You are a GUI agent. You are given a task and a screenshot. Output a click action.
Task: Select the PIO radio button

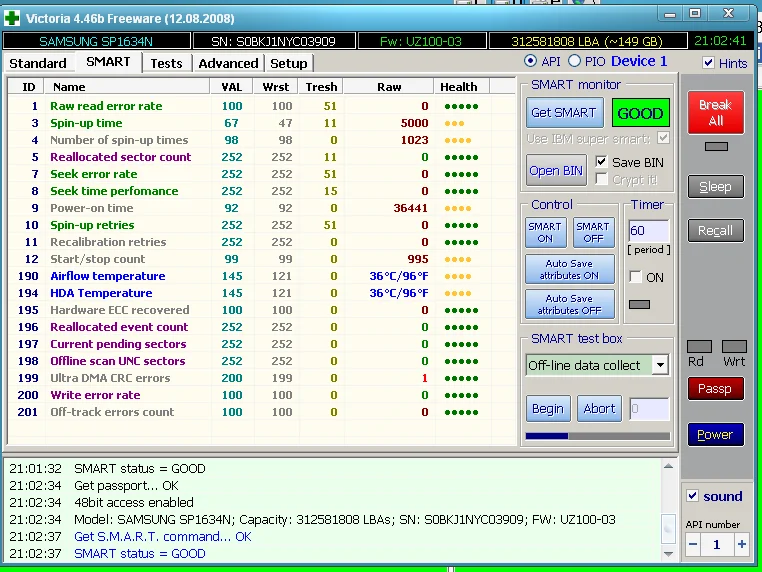[574, 62]
